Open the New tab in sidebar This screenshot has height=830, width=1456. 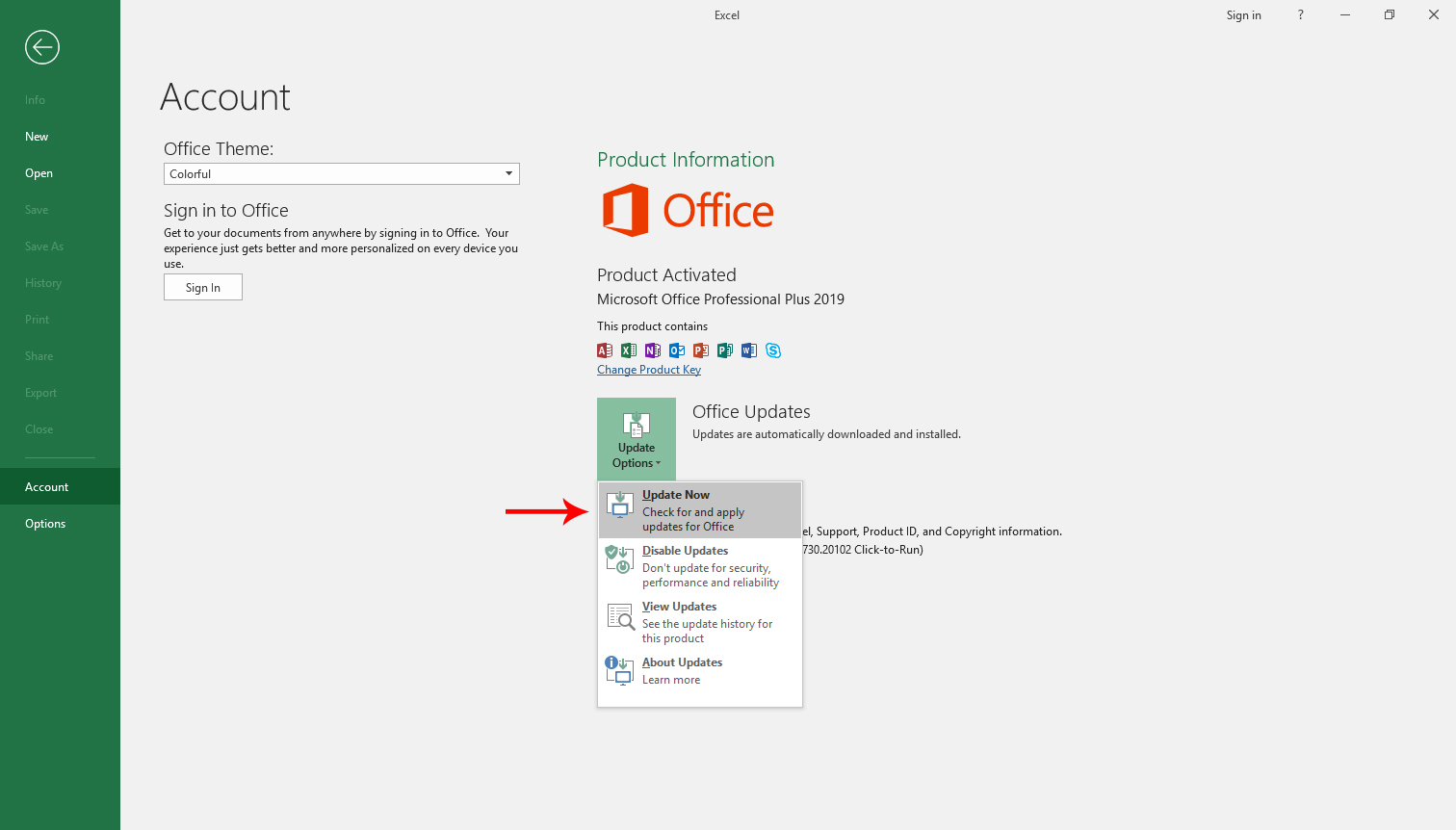(60, 137)
